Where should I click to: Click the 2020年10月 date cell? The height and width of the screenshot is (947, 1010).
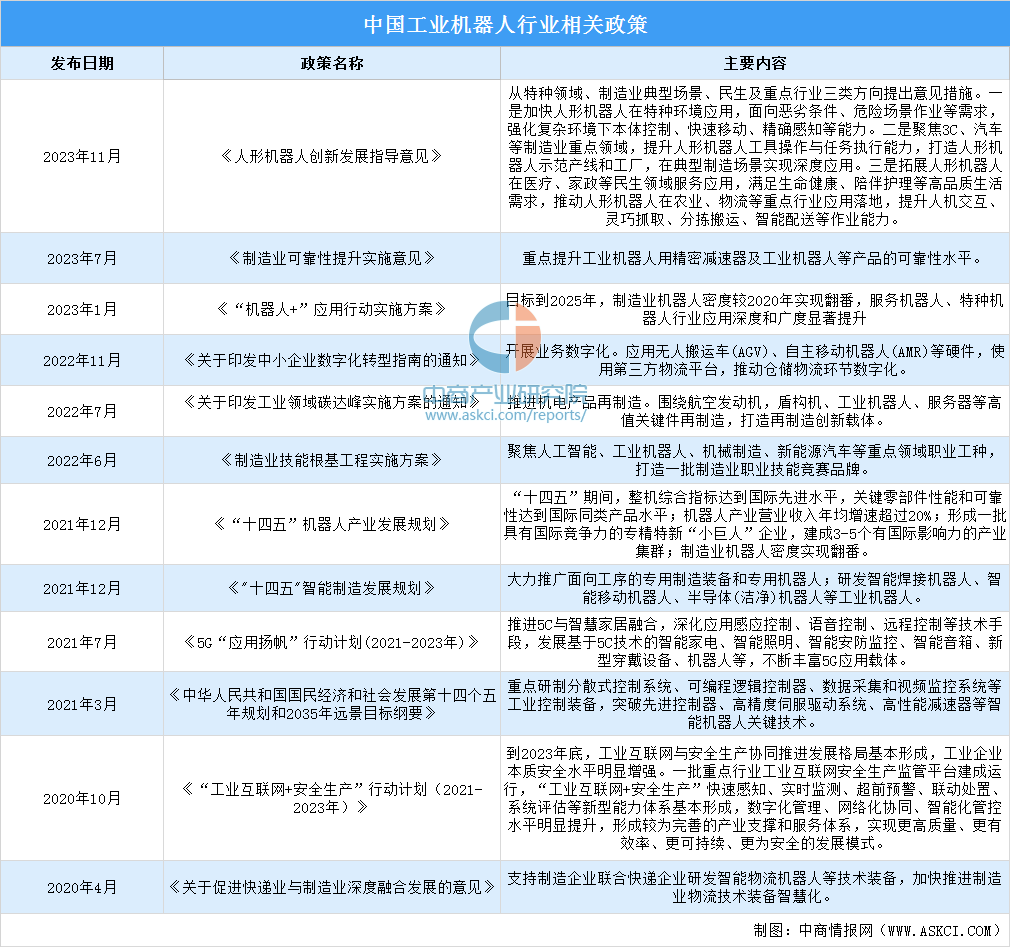coord(82,798)
